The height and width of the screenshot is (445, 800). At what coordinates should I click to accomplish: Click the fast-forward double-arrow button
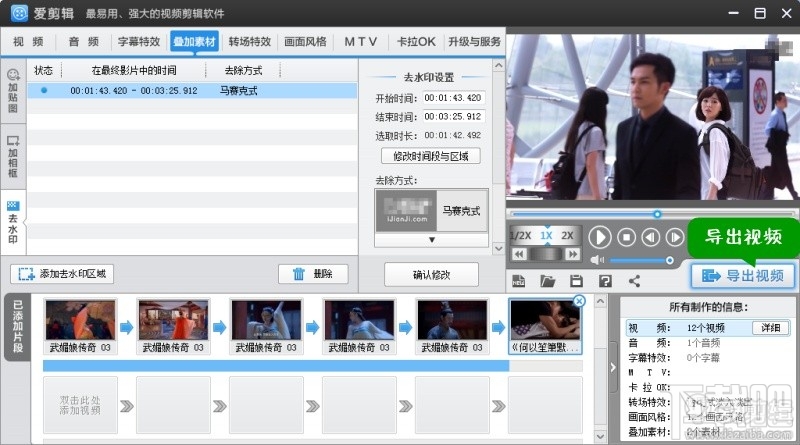pyautogui.click(x=573, y=254)
